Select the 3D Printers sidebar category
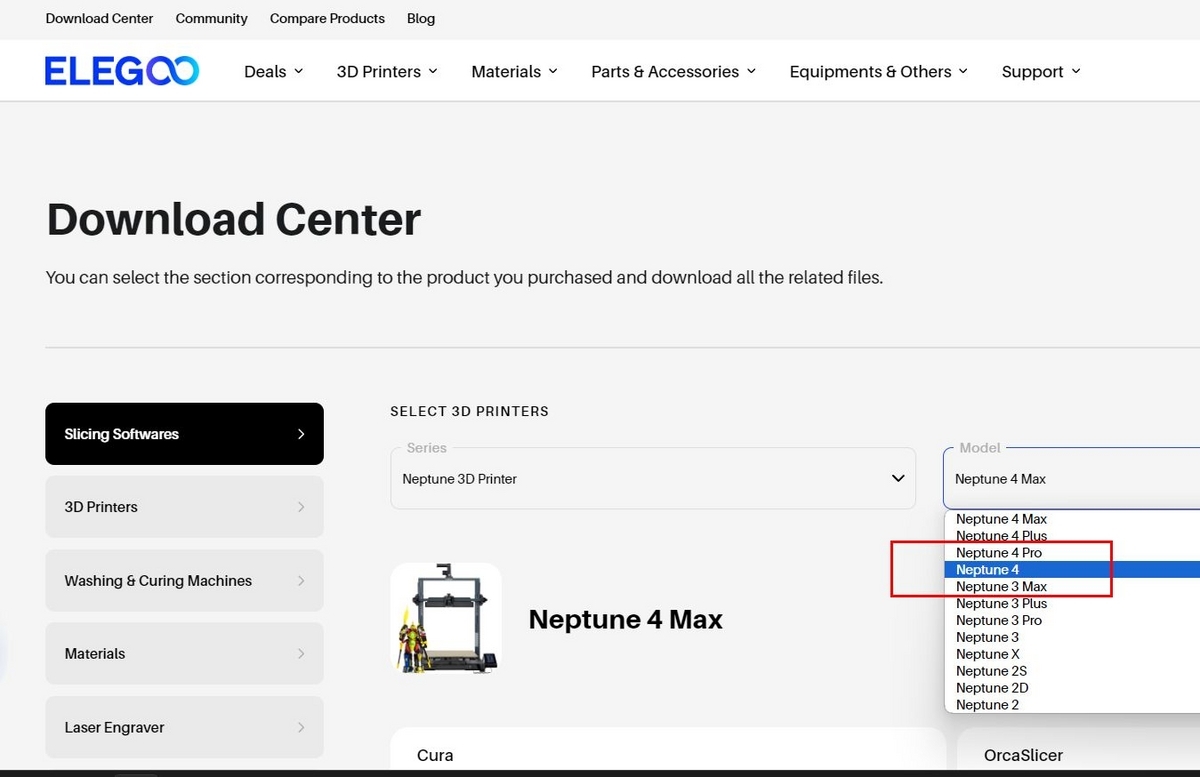Screen dimensions: 1200x777 [184, 507]
